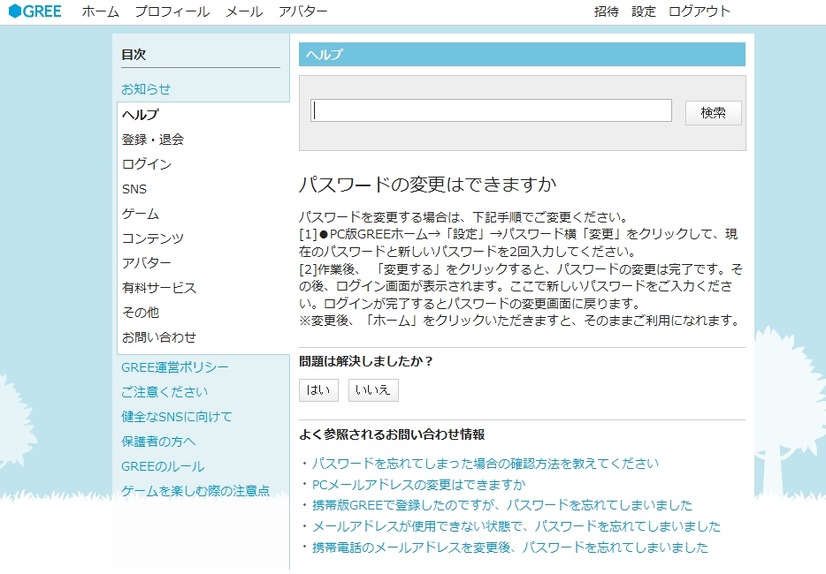Open the ゲーム help category
Viewport: 826px width, 574px height.
pos(140,214)
